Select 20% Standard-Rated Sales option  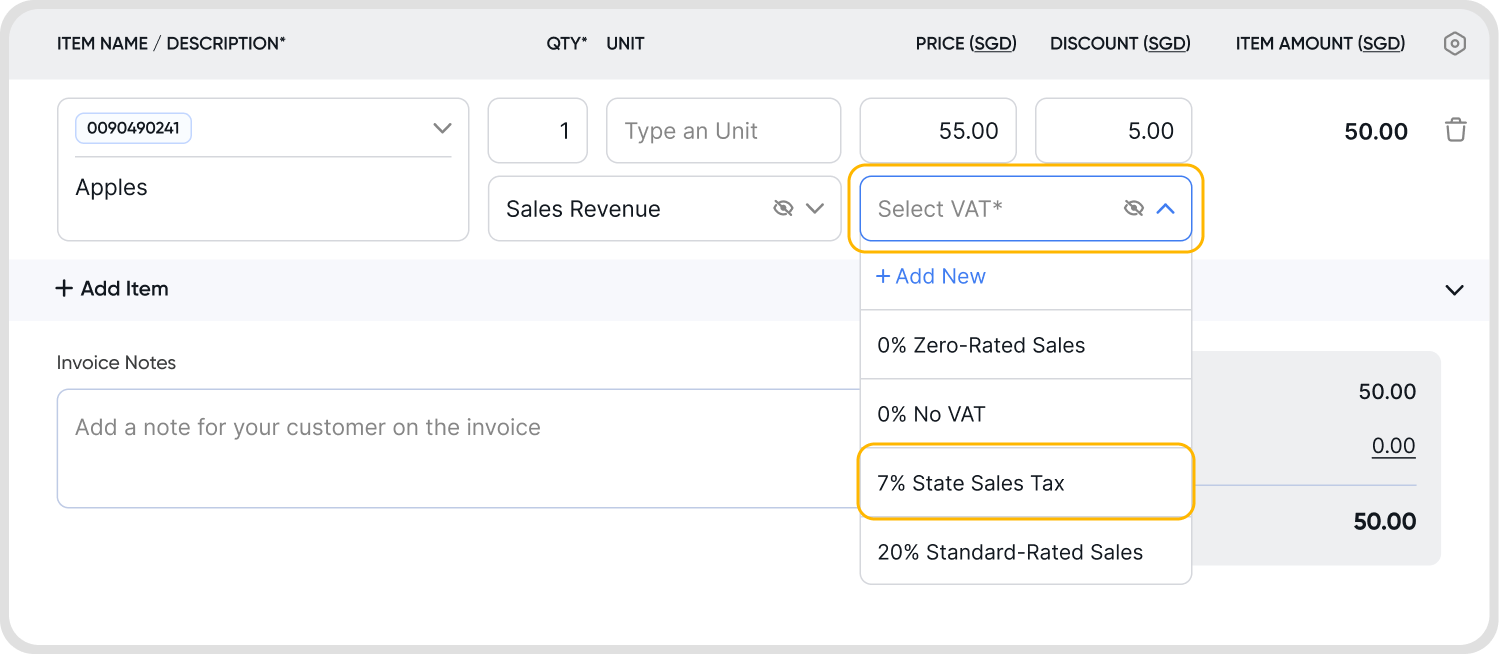(x=1010, y=552)
